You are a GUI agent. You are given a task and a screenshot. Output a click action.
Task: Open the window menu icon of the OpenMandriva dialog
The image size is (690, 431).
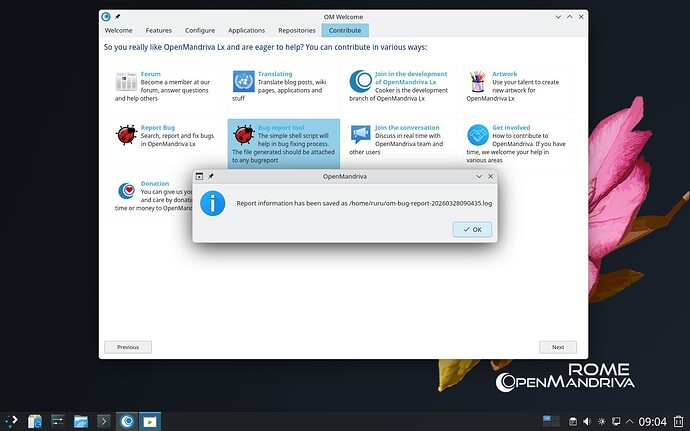(199, 176)
